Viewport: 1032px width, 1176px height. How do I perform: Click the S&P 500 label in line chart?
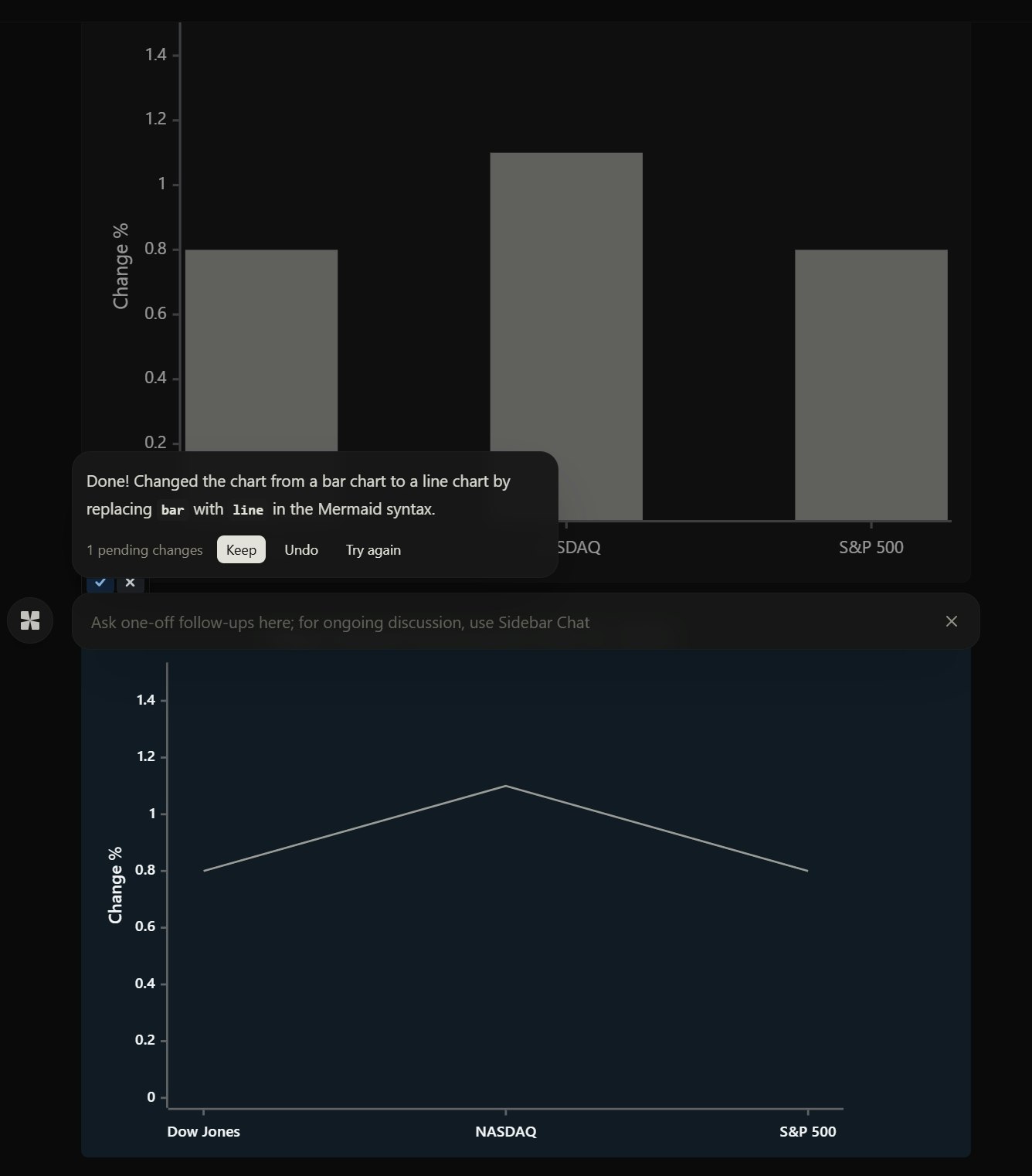[x=808, y=1131]
